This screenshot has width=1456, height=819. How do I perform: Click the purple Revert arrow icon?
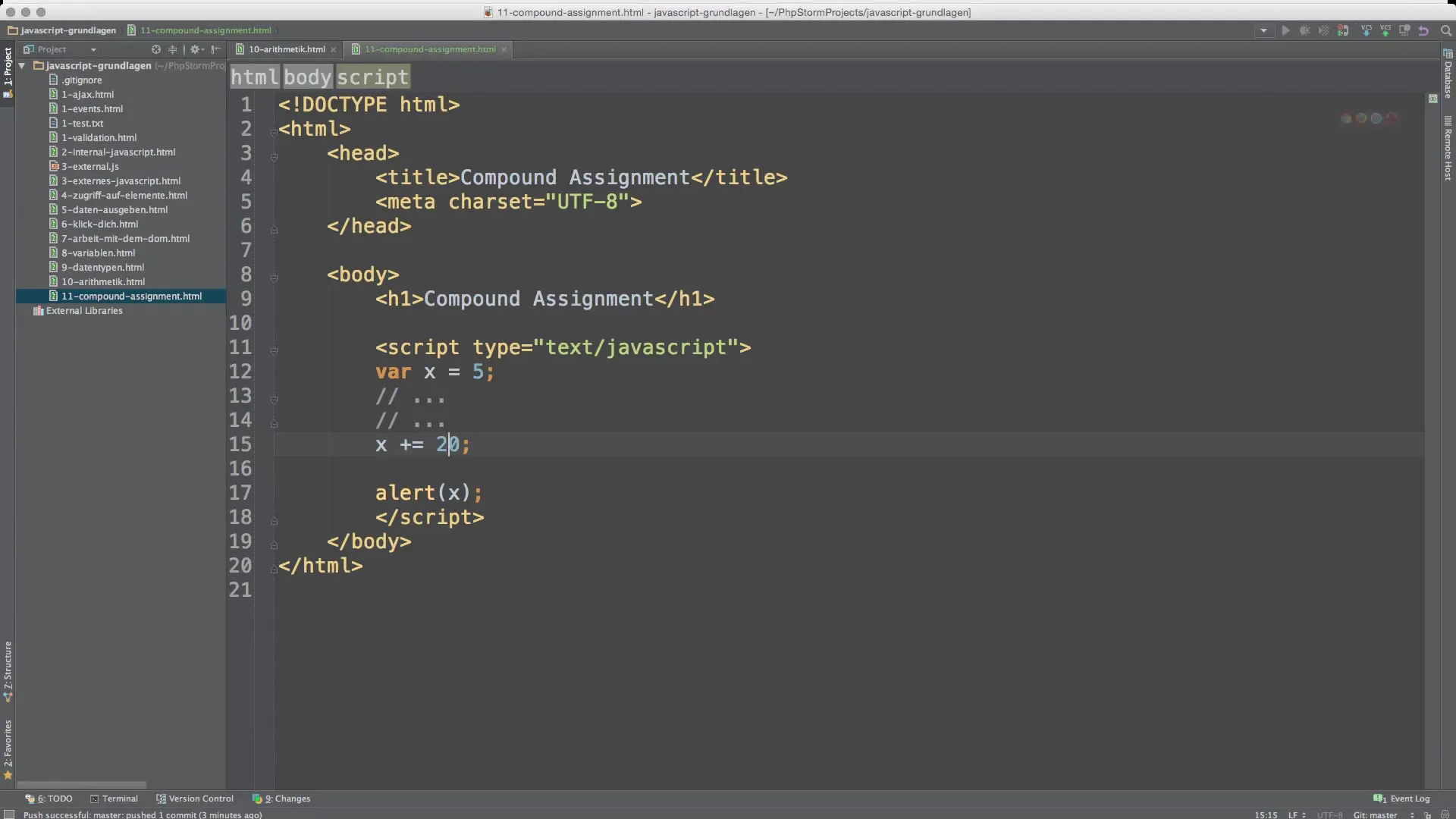click(x=1423, y=31)
